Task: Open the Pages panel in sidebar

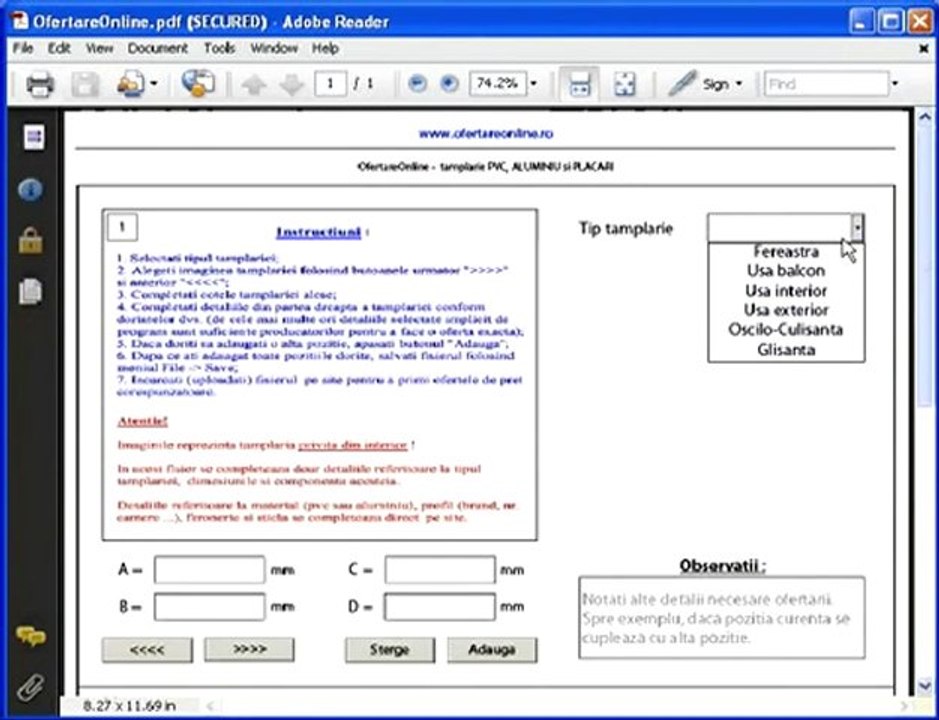Action: click(x=34, y=137)
